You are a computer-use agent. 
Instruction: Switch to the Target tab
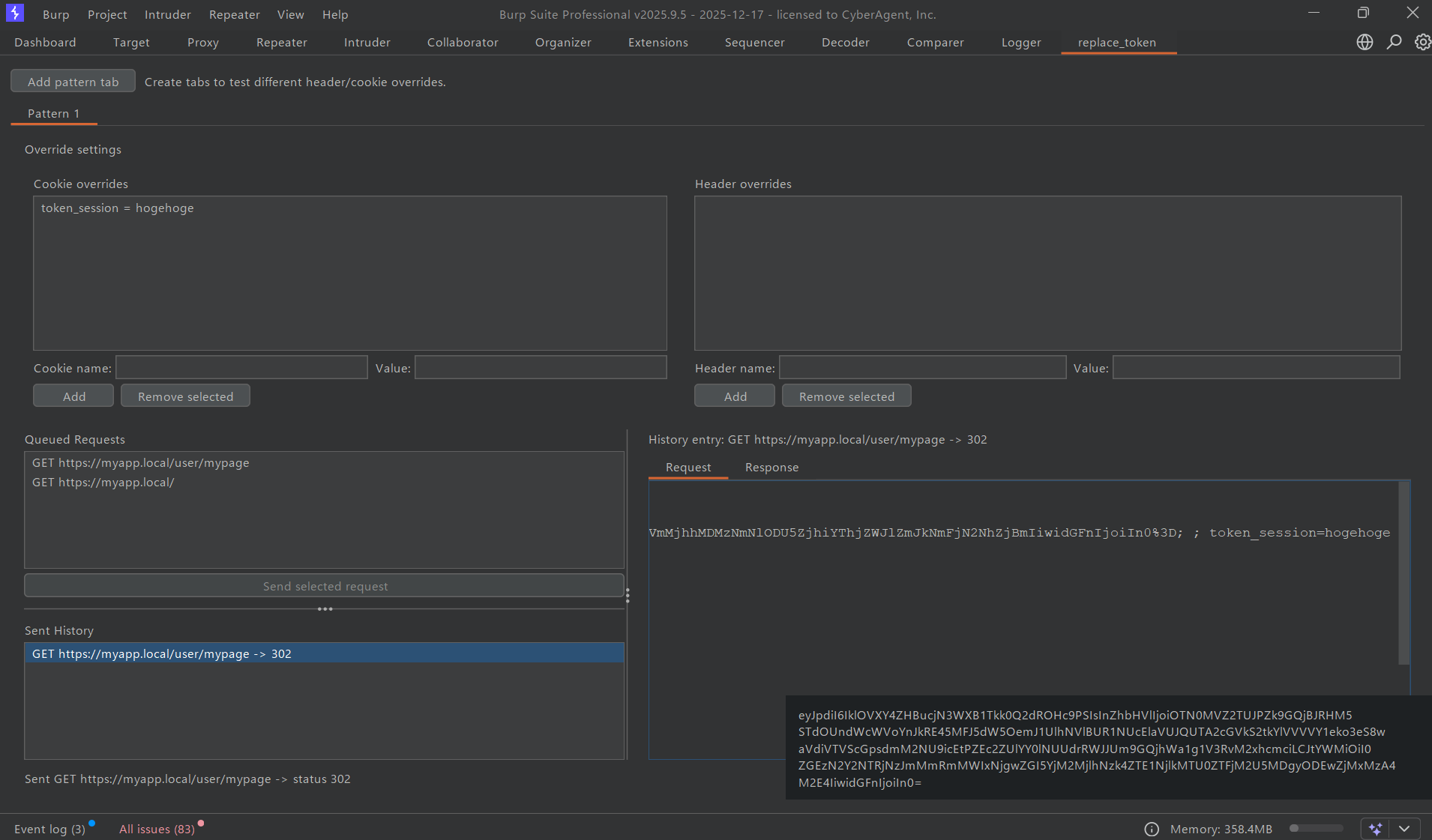(131, 42)
